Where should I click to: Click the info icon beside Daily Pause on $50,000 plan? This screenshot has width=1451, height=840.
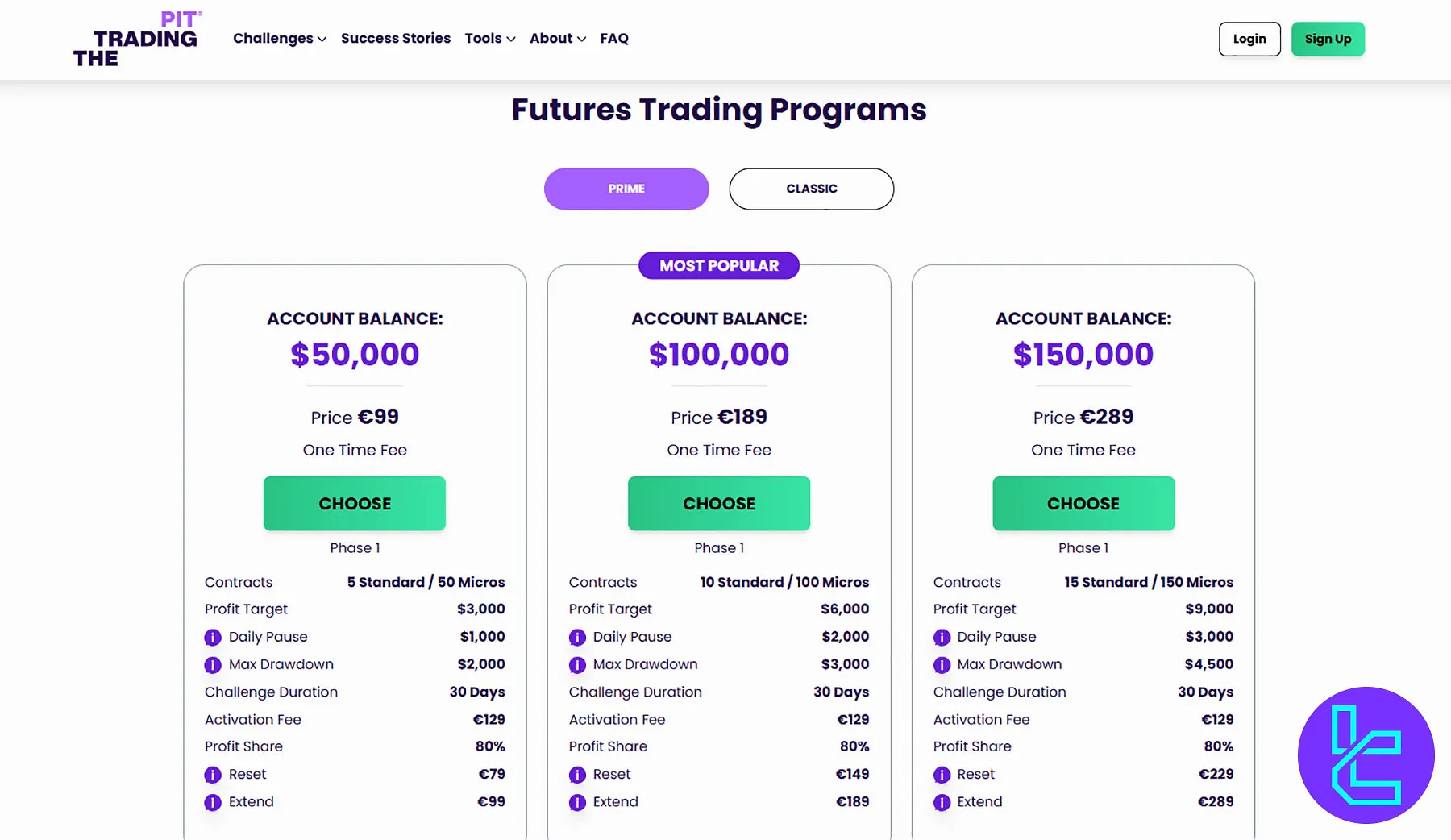[212, 637]
